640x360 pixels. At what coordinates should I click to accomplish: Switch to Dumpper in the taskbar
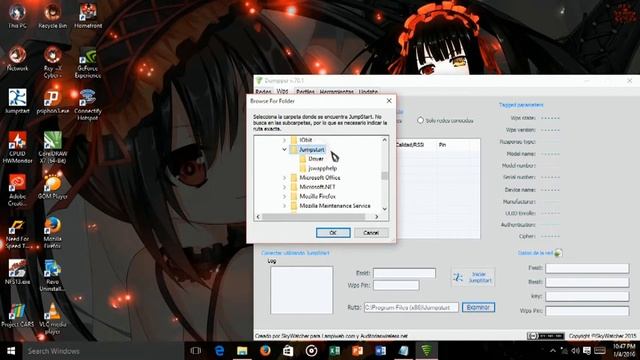click(x=427, y=351)
